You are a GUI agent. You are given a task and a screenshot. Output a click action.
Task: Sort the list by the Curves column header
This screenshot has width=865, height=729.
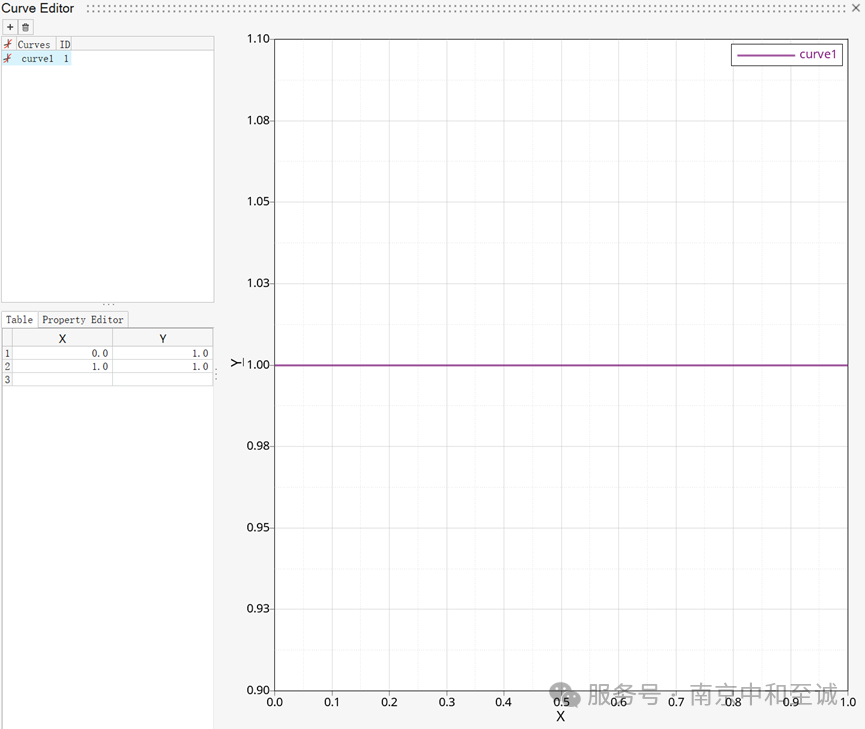pos(34,44)
